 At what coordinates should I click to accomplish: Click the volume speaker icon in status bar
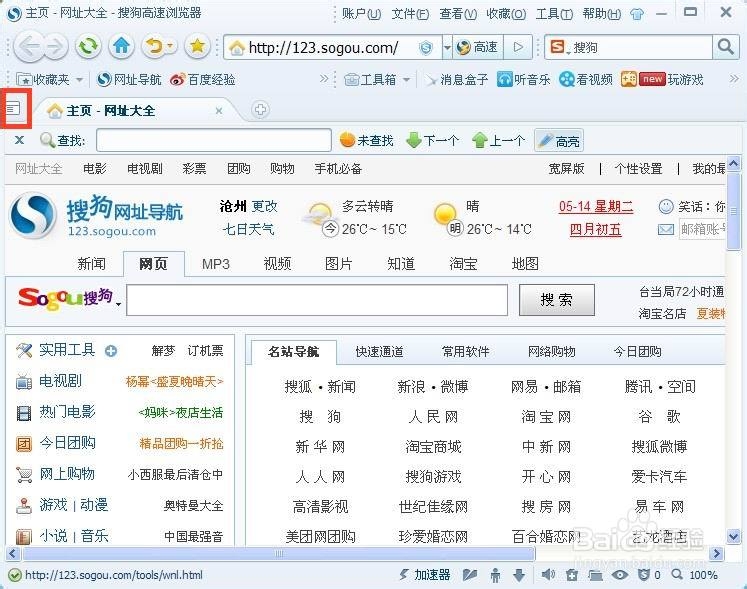click(x=548, y=575)
